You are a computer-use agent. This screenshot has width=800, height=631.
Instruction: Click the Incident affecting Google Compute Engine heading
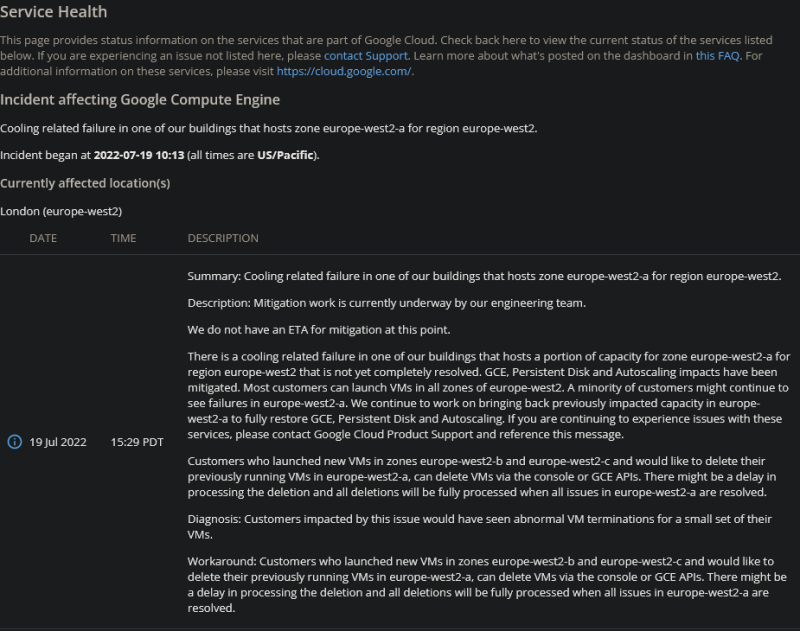[140, 100]
